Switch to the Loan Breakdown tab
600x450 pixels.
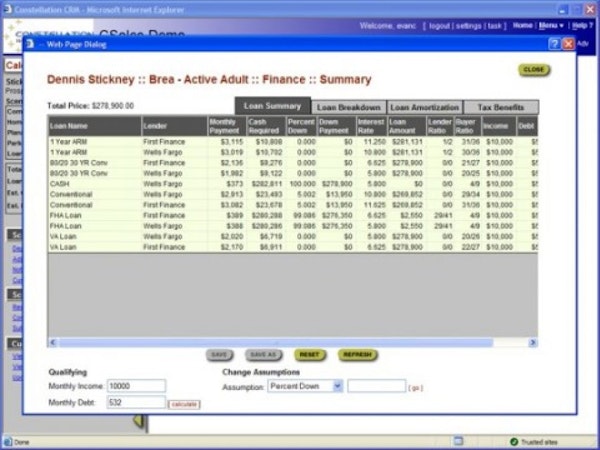349,108
